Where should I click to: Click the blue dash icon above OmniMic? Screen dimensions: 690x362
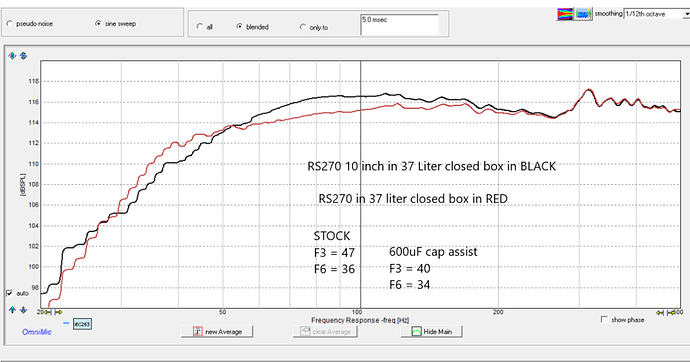[66, 323]
